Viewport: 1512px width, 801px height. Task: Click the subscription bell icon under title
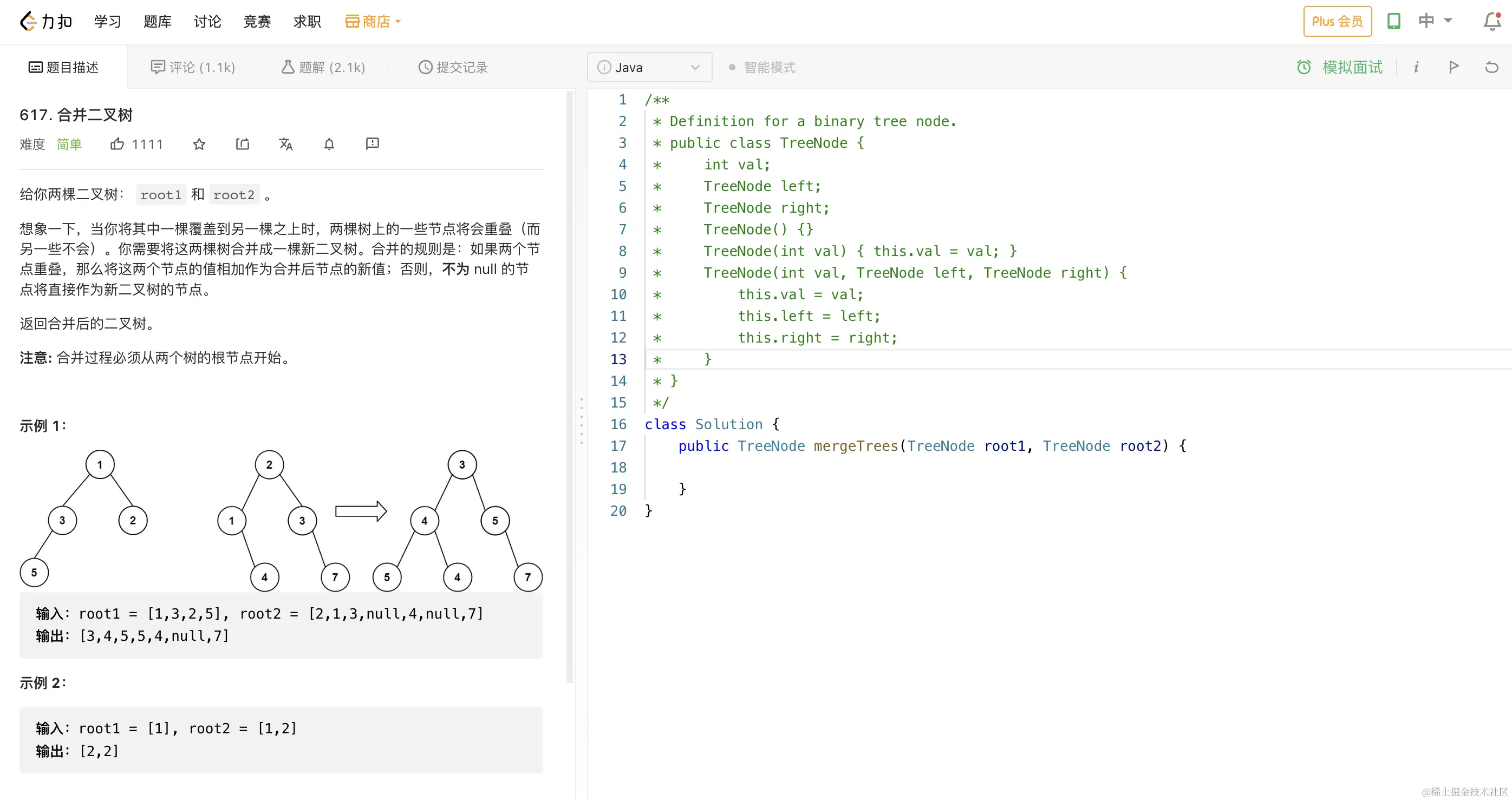pyautogui.click(x=329, y=143)
